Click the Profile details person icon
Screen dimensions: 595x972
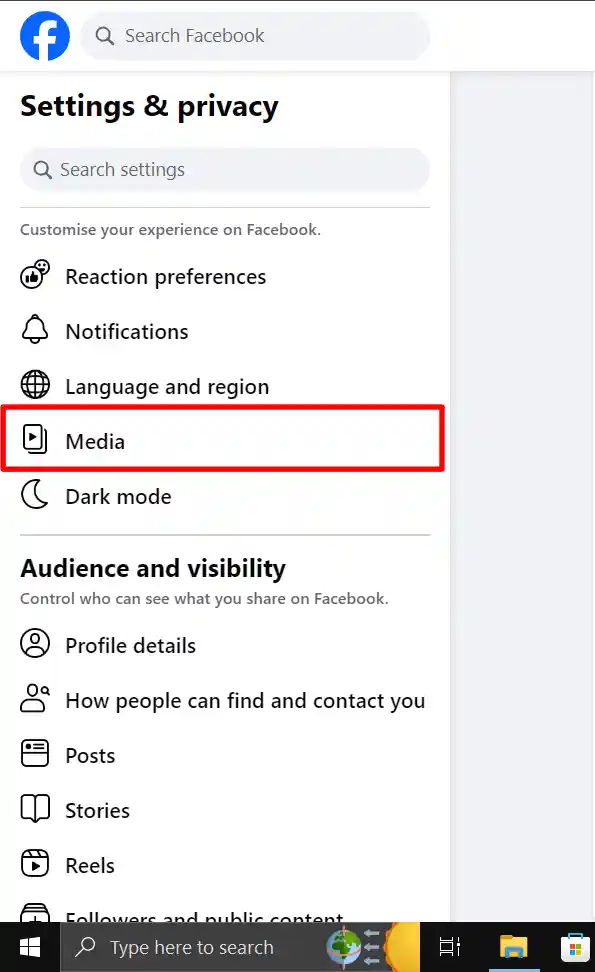pos(35,644)
